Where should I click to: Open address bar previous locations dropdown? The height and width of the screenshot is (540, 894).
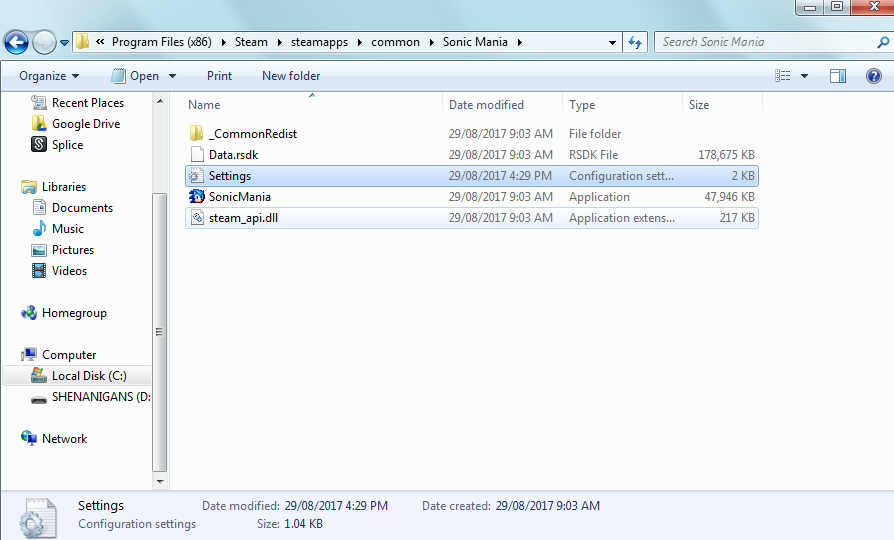click(612, 42)
